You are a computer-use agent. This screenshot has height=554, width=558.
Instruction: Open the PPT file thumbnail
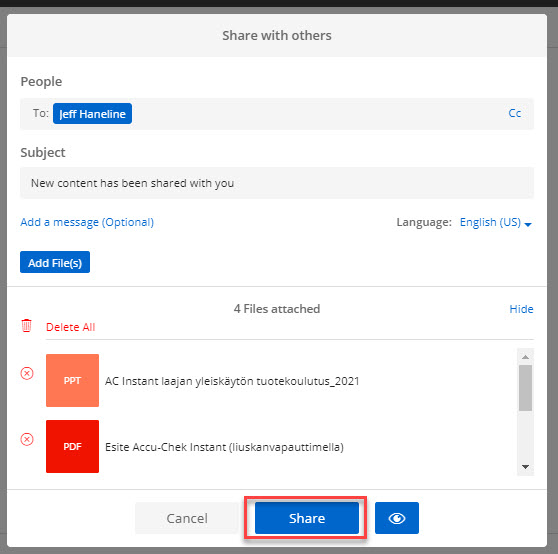pos(72,380)
